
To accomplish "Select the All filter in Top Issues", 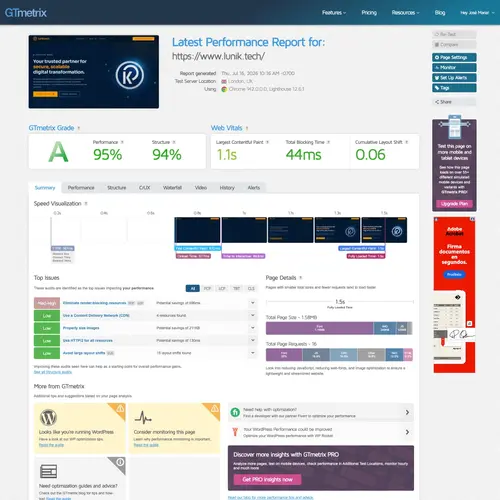I will [193, 288].
